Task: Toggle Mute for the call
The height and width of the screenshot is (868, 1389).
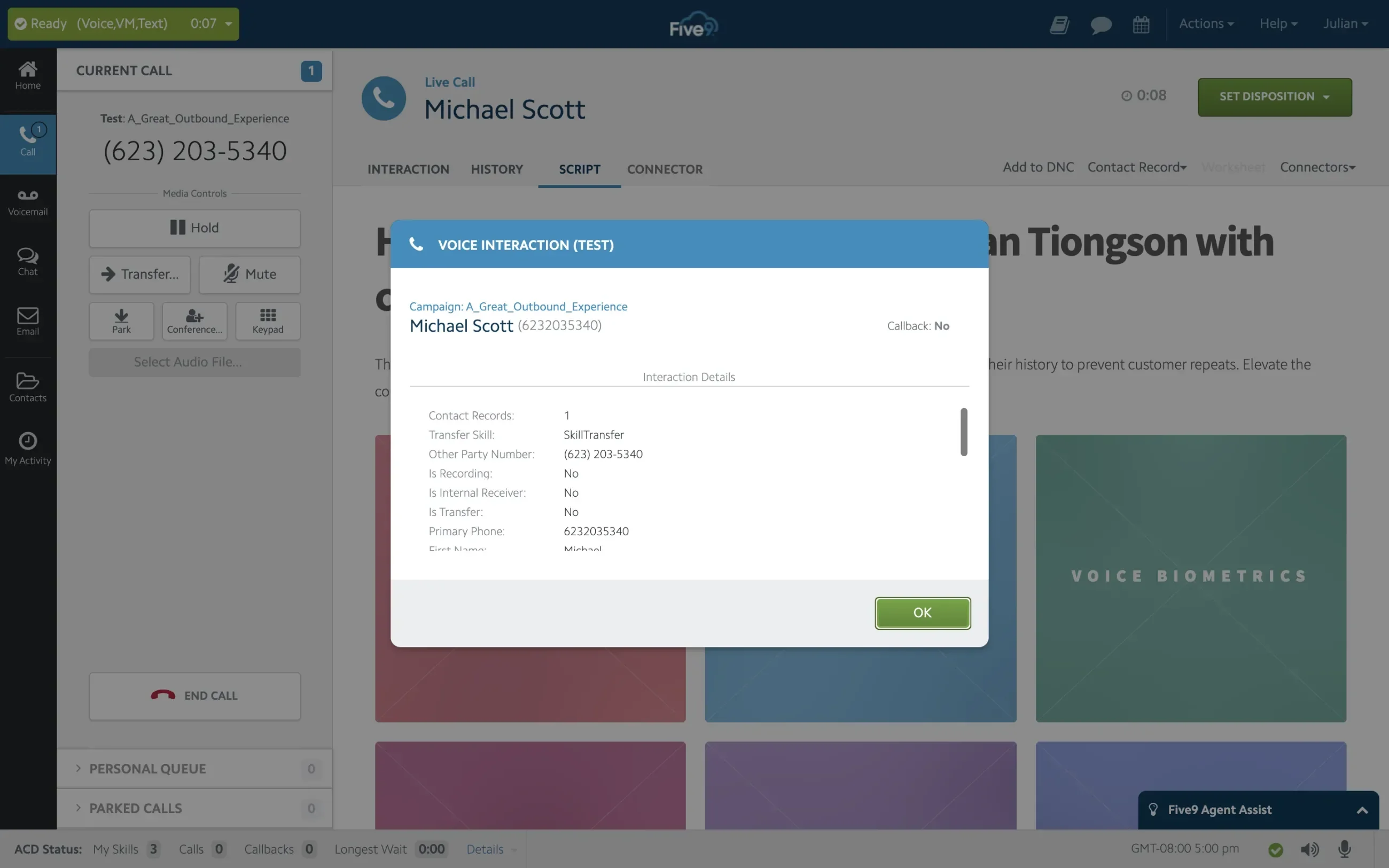Action: pos(249,275)
